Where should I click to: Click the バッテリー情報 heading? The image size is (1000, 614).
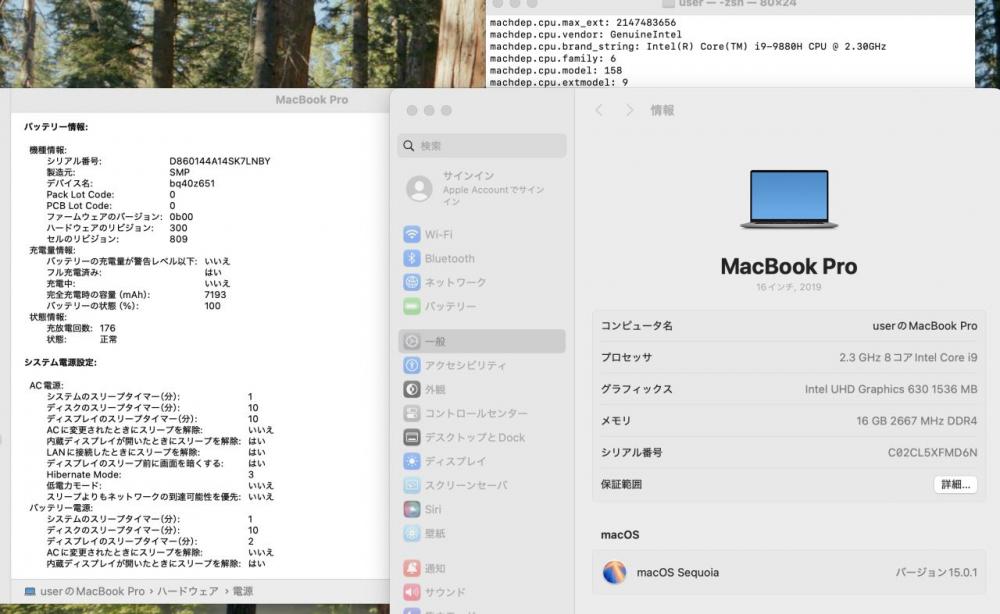56,127
